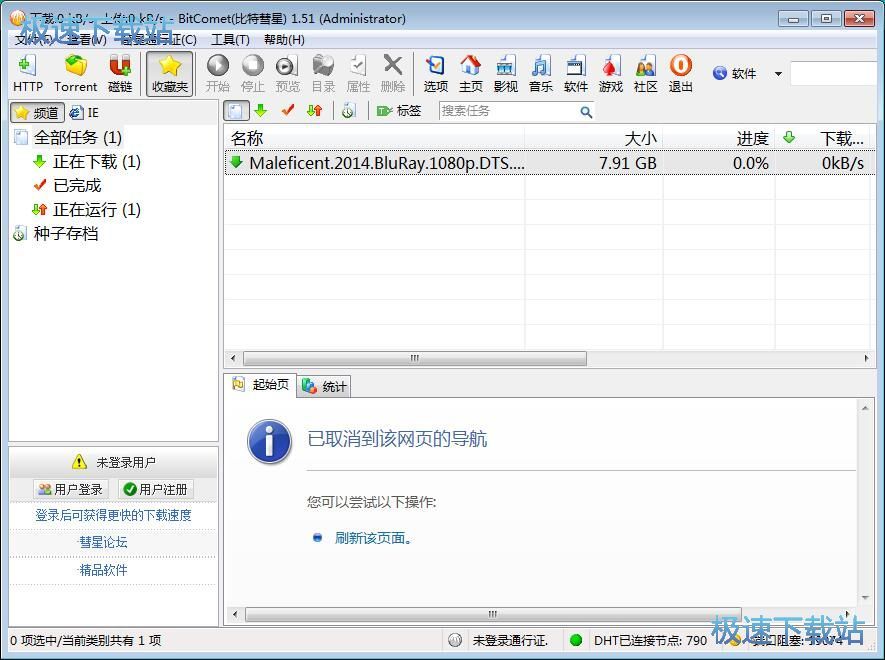Toggle the 收藏夹 favorites panel
This screenshot has width=885, height=660.
point(169,73)
